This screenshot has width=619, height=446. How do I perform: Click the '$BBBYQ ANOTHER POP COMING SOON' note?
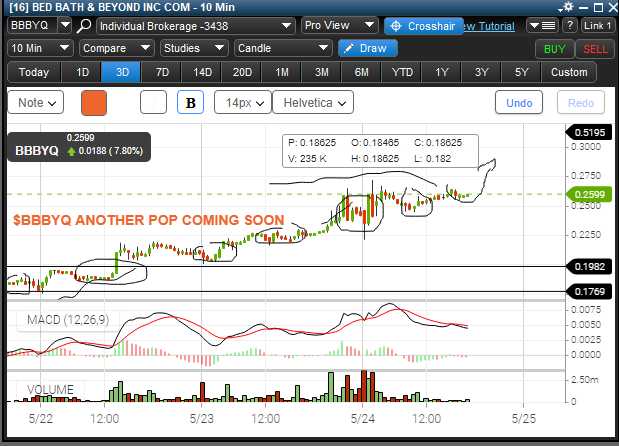tap(149, 220)
